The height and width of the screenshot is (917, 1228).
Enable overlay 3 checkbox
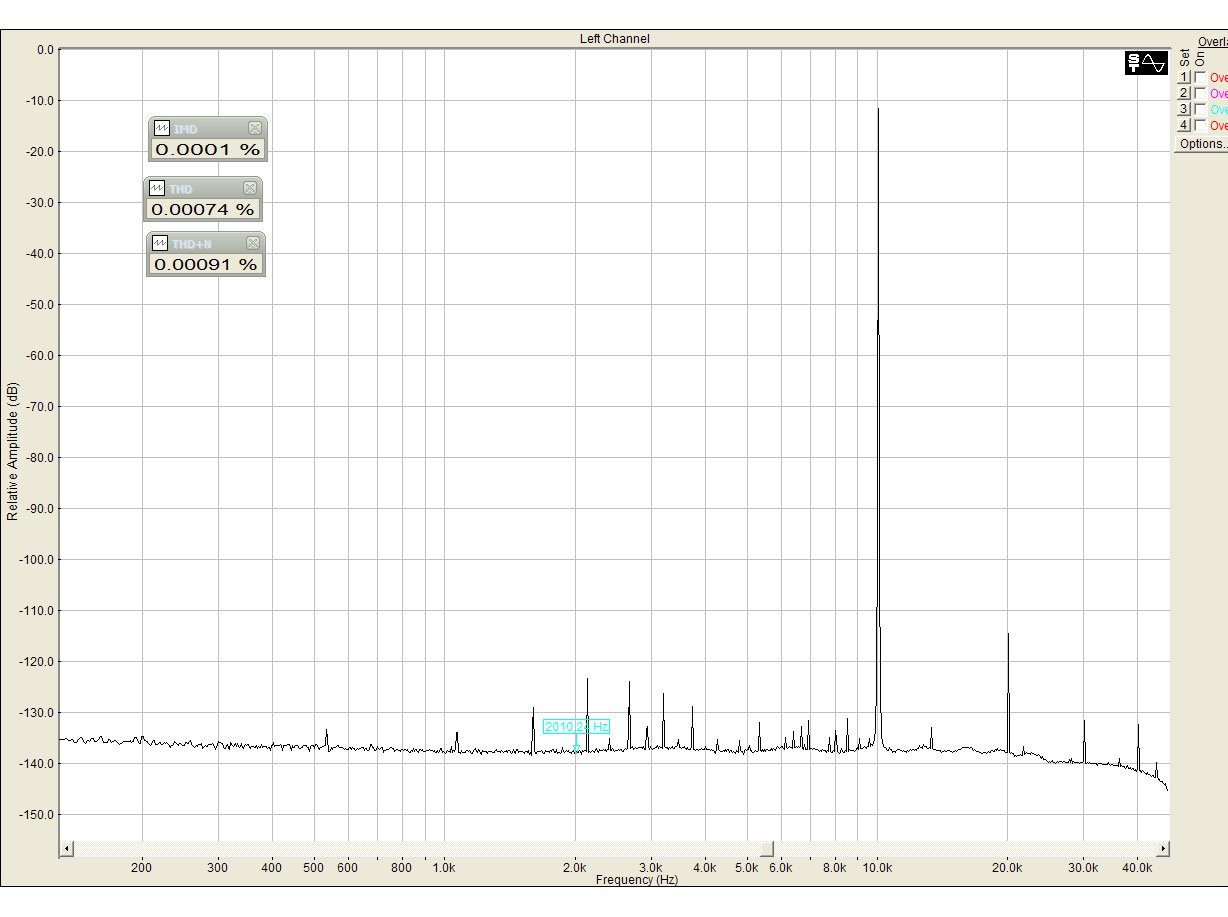pos(1200,109)
